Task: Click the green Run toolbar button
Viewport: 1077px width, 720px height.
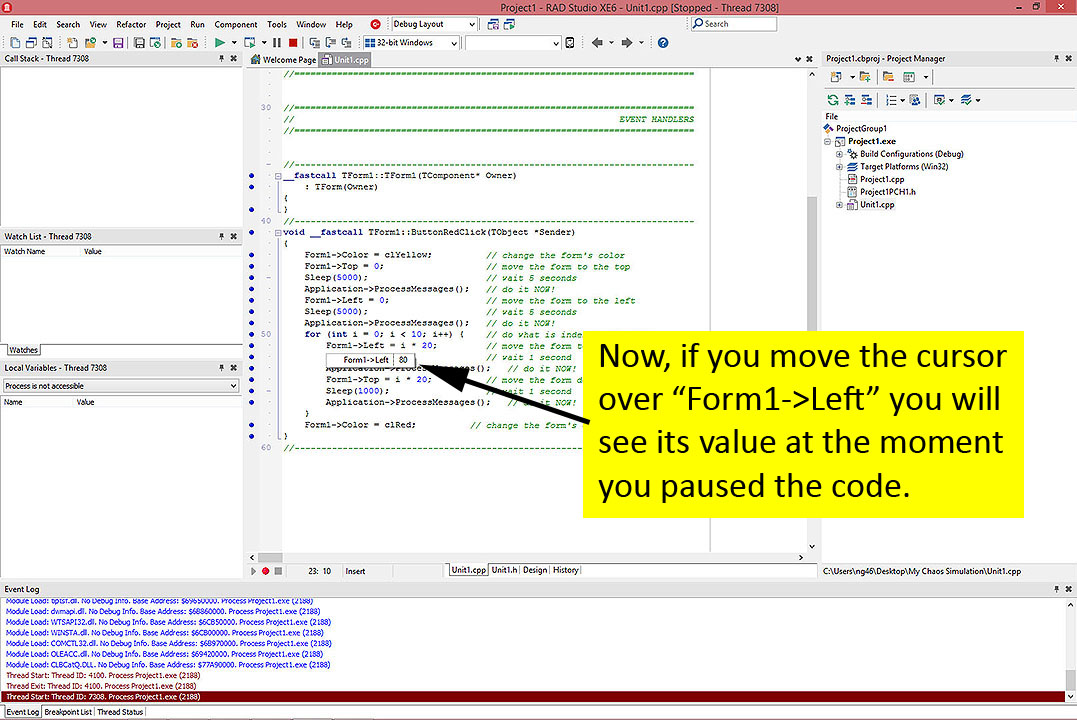Action: [x=220, y=43]
